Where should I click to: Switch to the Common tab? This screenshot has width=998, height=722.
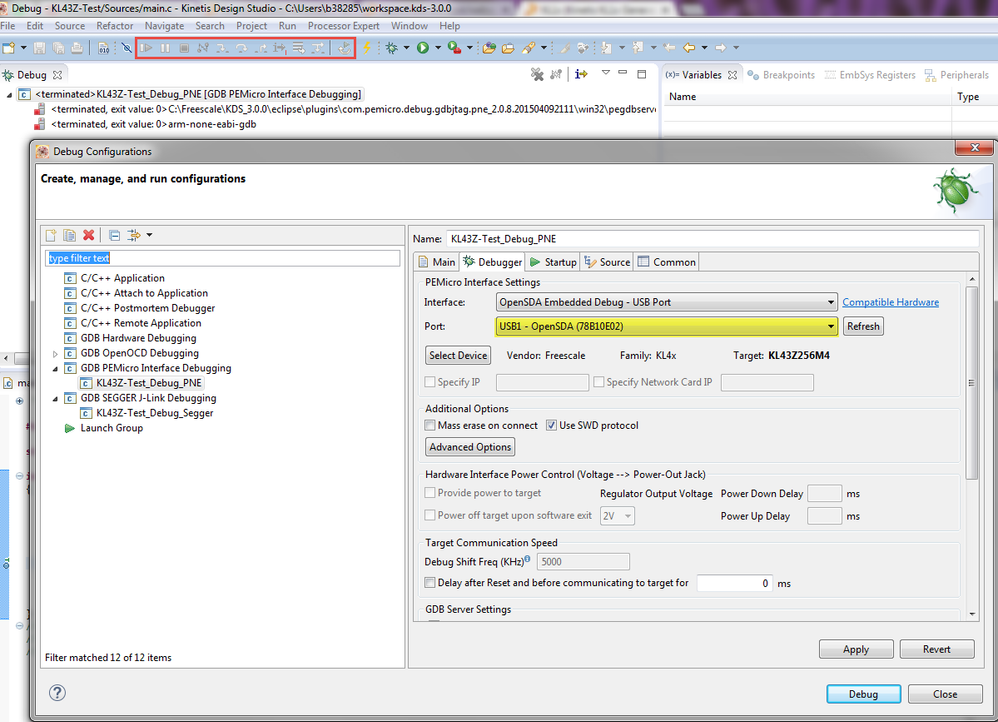(x=666, y=262)
